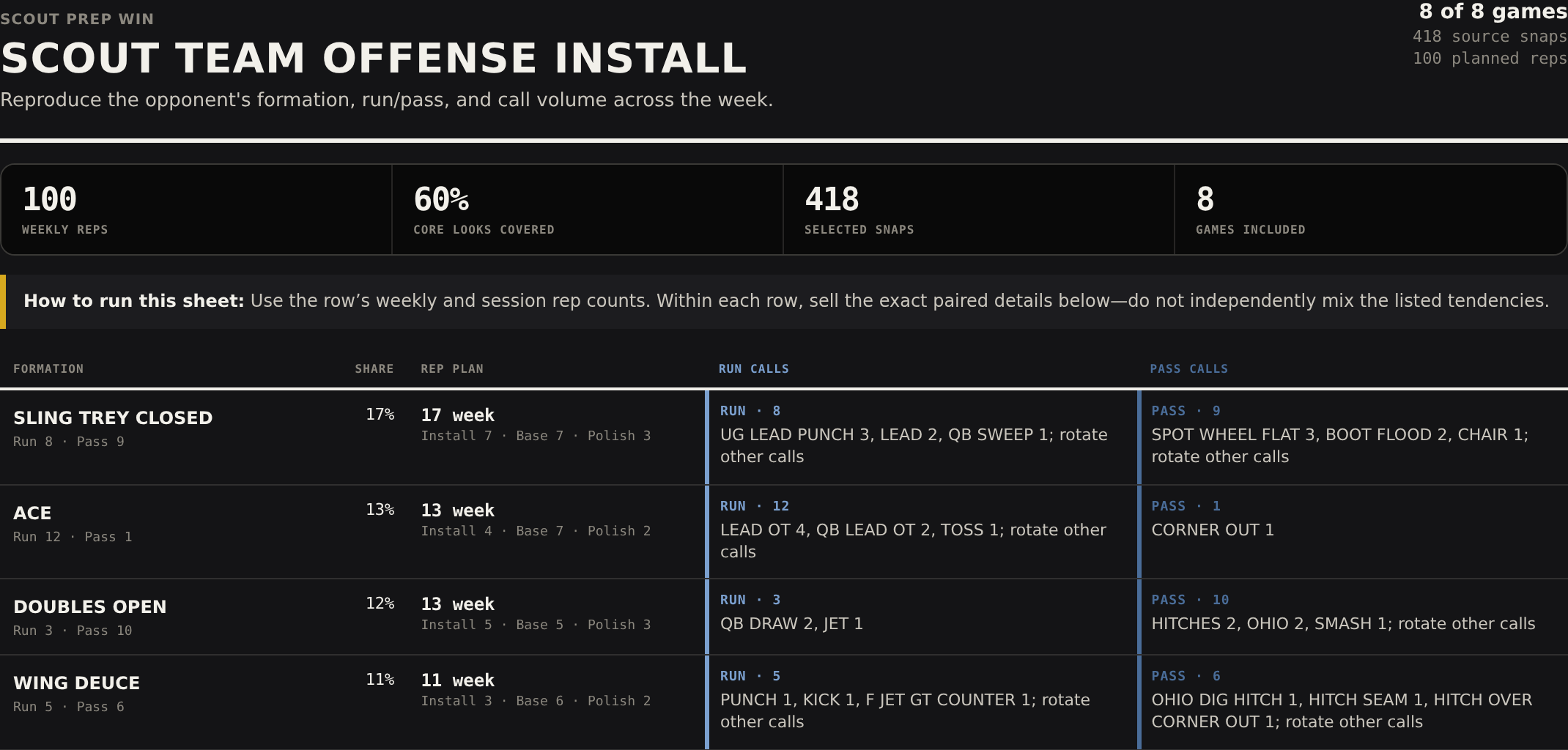Click the "60%" core looks value

[441, 199]
